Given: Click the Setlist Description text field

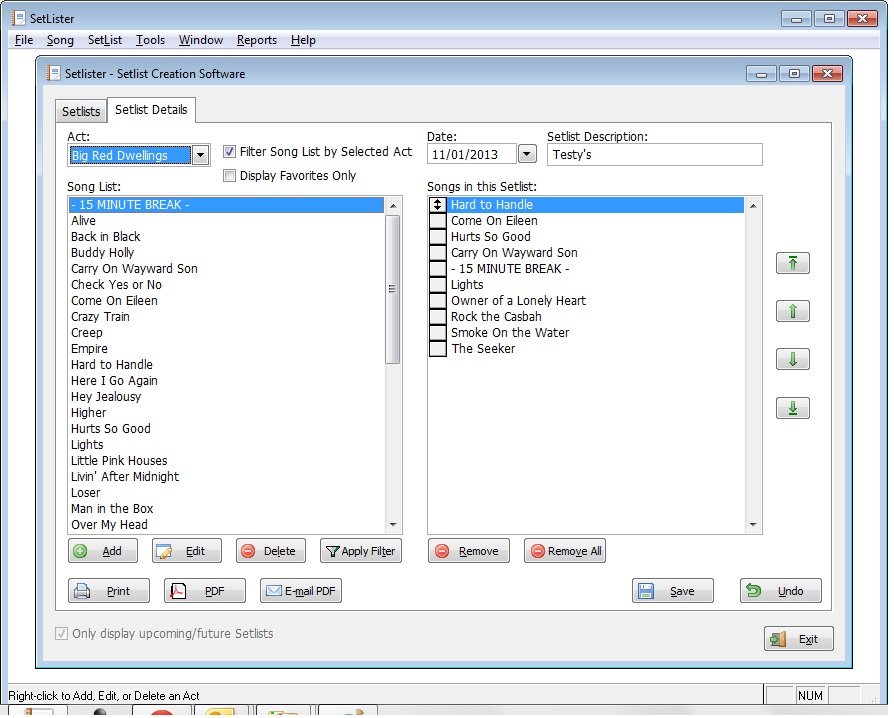Looking at the screenshot, I should click(654, 155).
